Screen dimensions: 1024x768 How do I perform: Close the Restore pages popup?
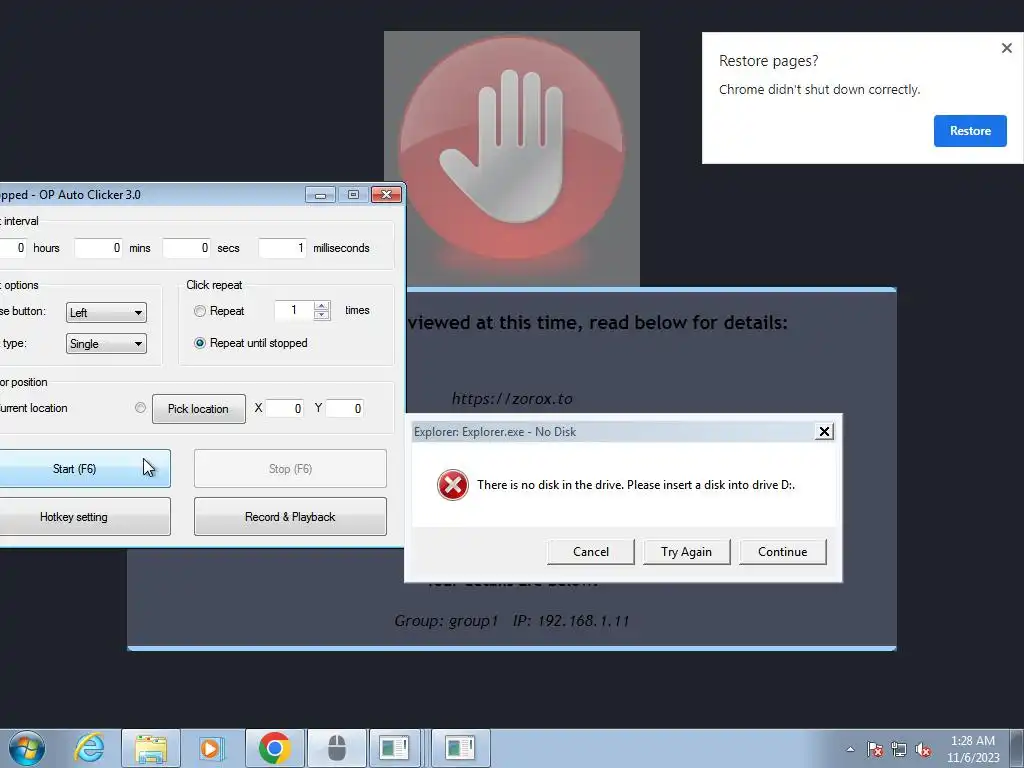coord(1006,48)
